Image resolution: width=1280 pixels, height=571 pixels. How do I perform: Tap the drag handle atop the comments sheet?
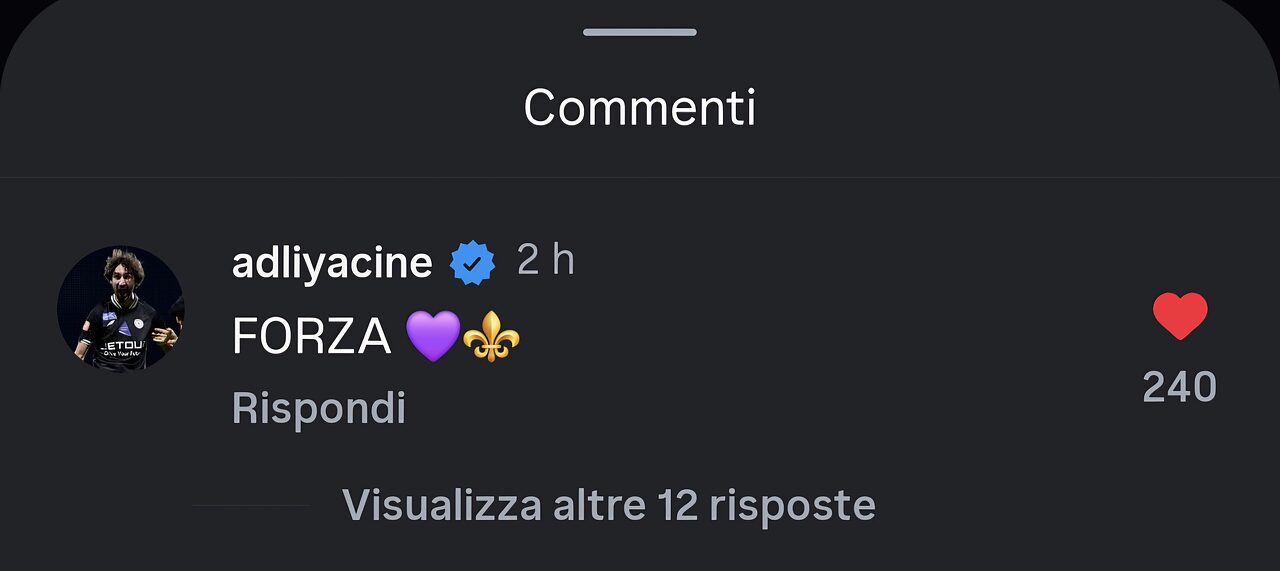640,32
